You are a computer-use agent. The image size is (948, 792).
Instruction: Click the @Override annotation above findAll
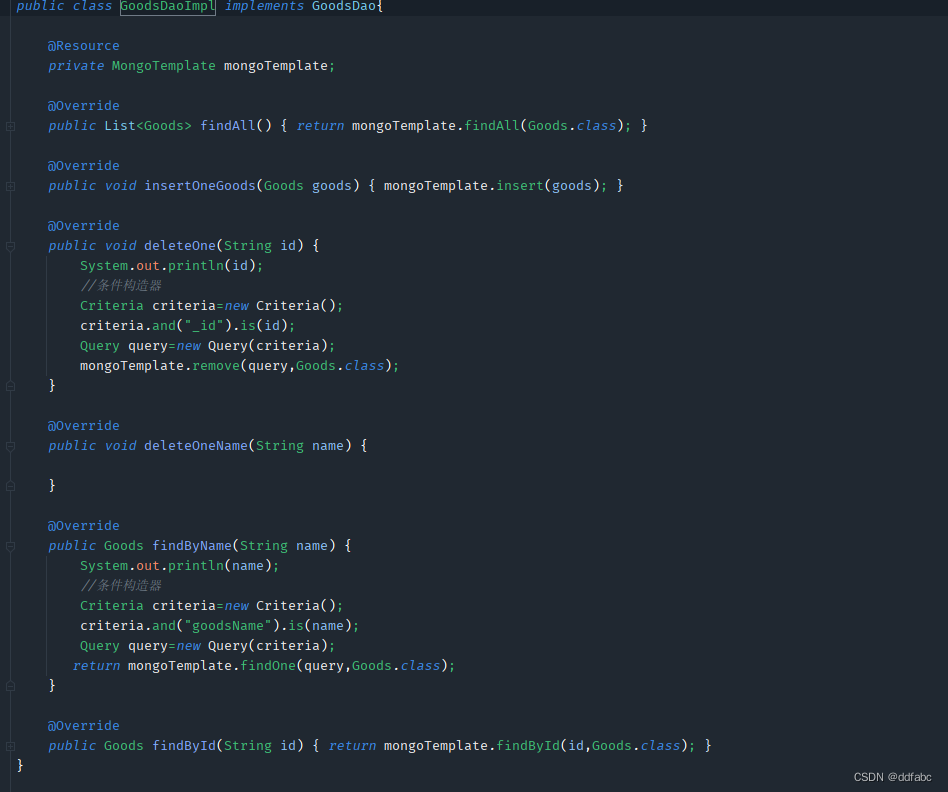click(83, 105)
